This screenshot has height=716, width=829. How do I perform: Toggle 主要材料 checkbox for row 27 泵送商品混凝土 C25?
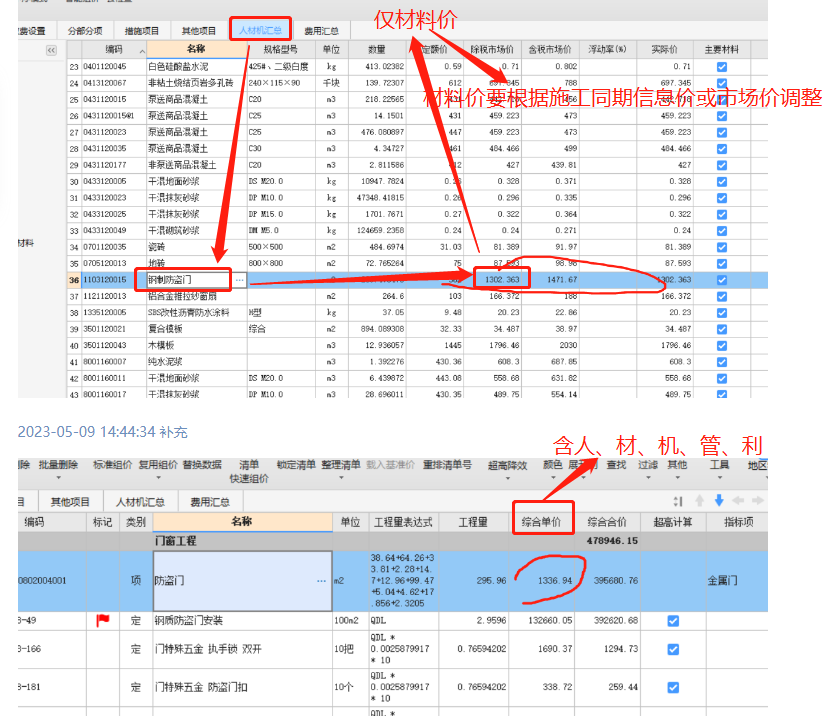[x=722, y=132]
